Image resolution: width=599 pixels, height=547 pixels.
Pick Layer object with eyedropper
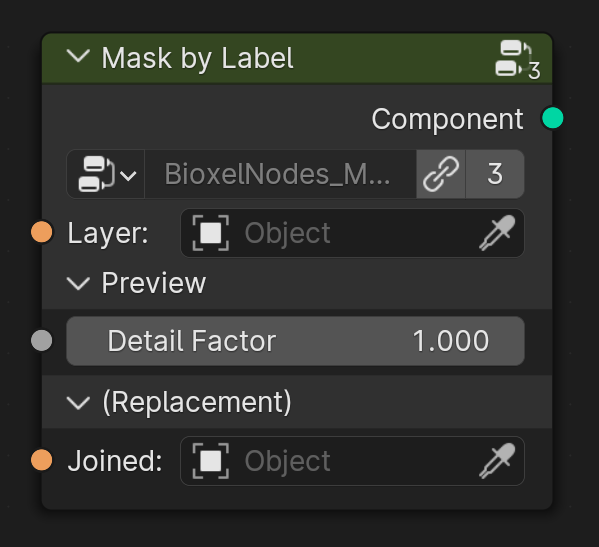497,233
